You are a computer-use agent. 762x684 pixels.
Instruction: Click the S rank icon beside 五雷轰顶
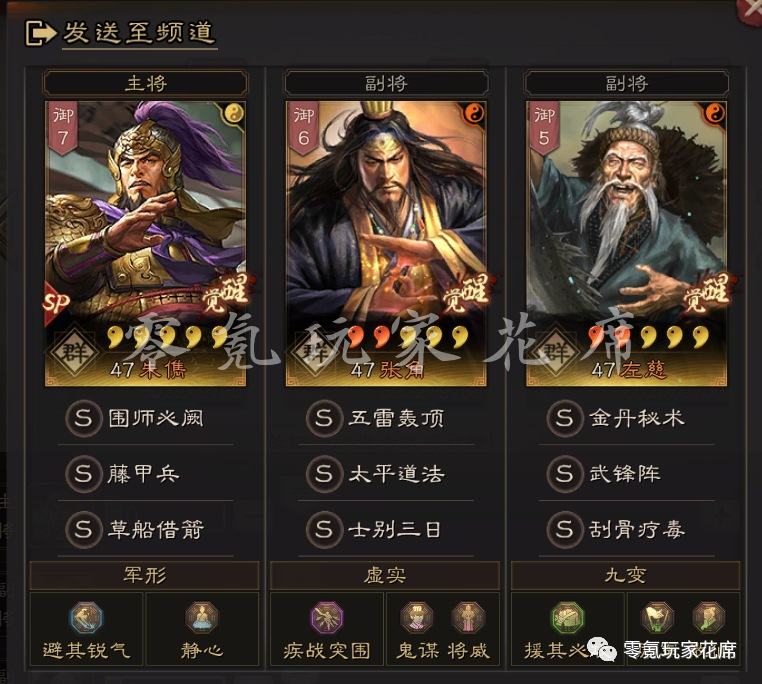pyautogui.click(x=324, y=418)
